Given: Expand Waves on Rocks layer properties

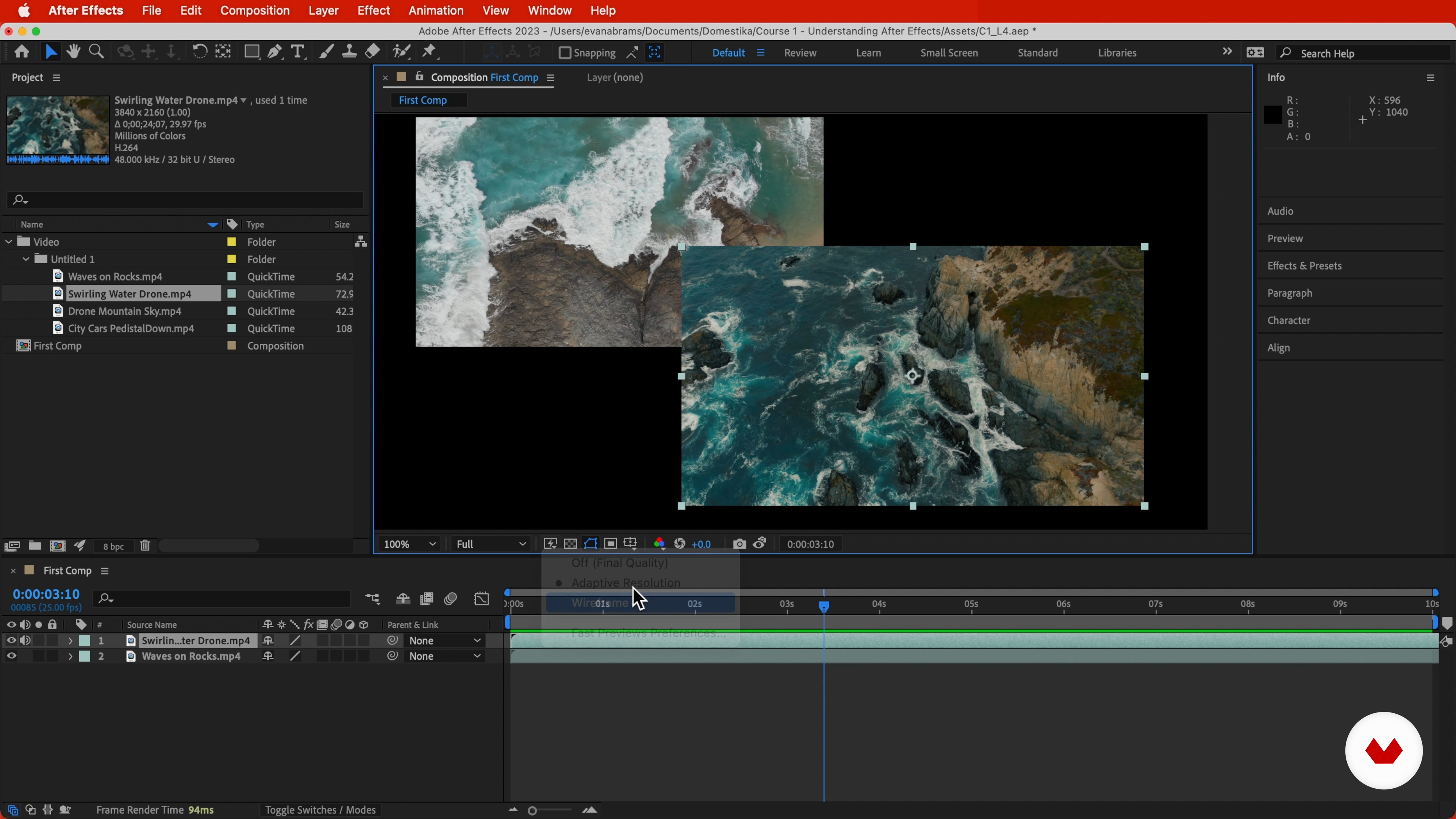Looking at the screenshot, I should (x=70, y=657).
